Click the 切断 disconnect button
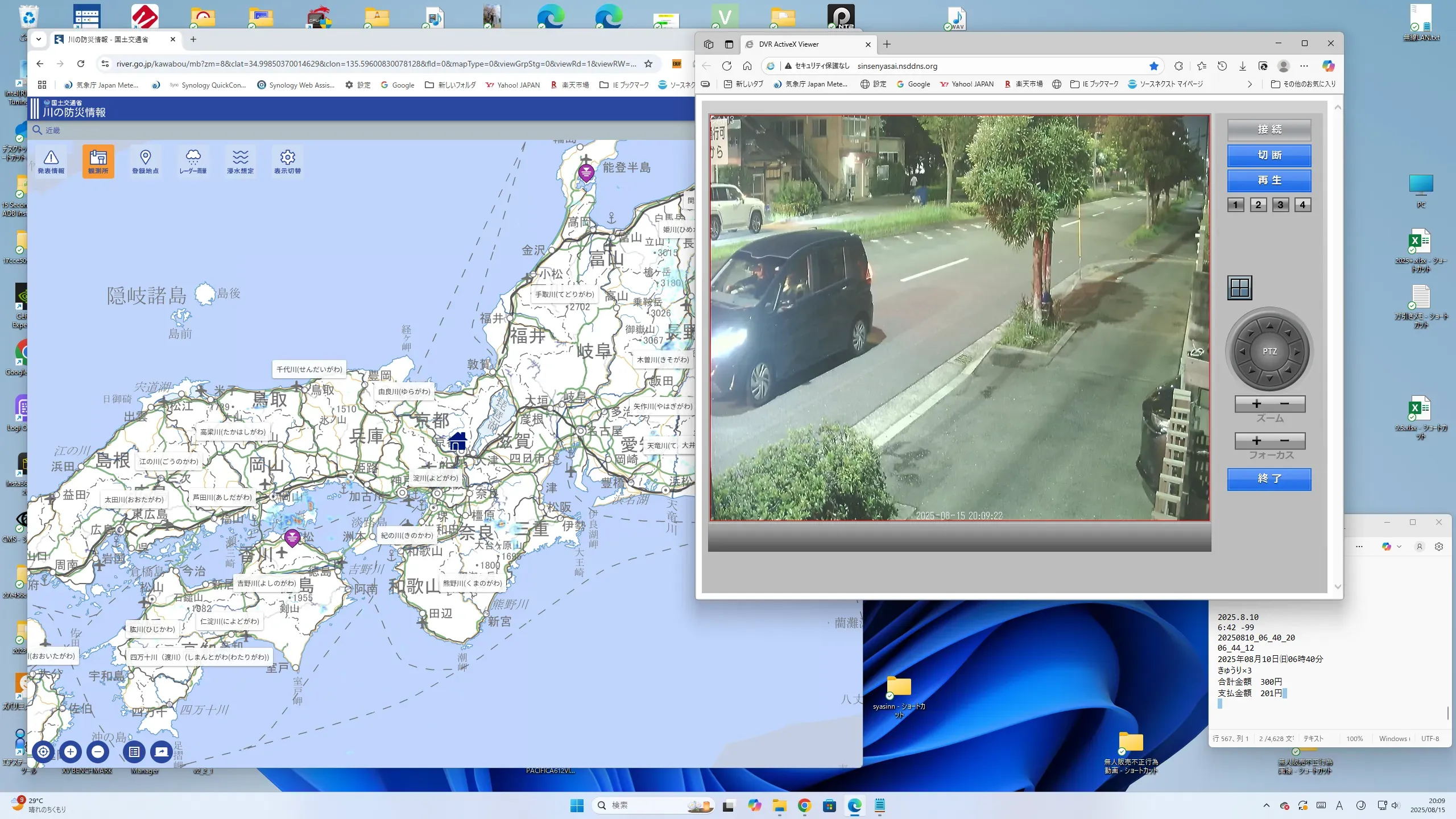This screenshot has width=1456, height=819. [x=1269, y=155]
